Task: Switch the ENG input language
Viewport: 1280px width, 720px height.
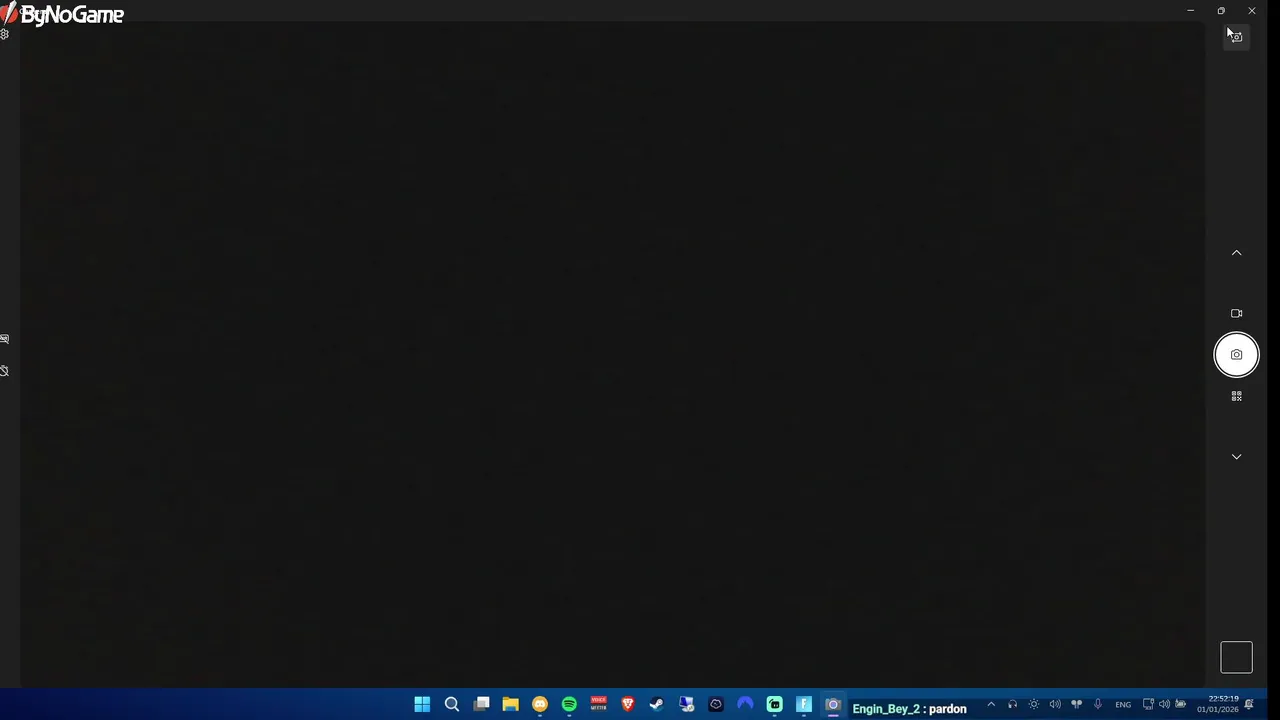Action: [x=1123, y=705]
